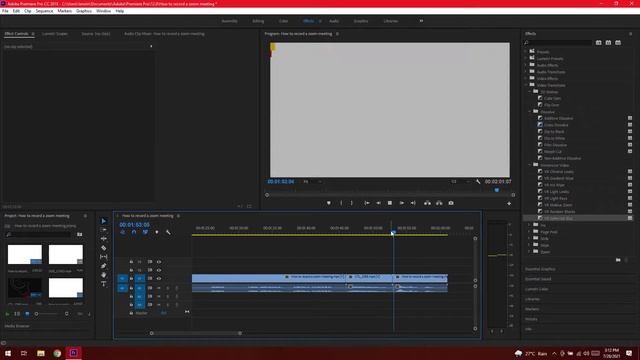
Task: Toggle V1 track output eye
Action: point(159,278)
